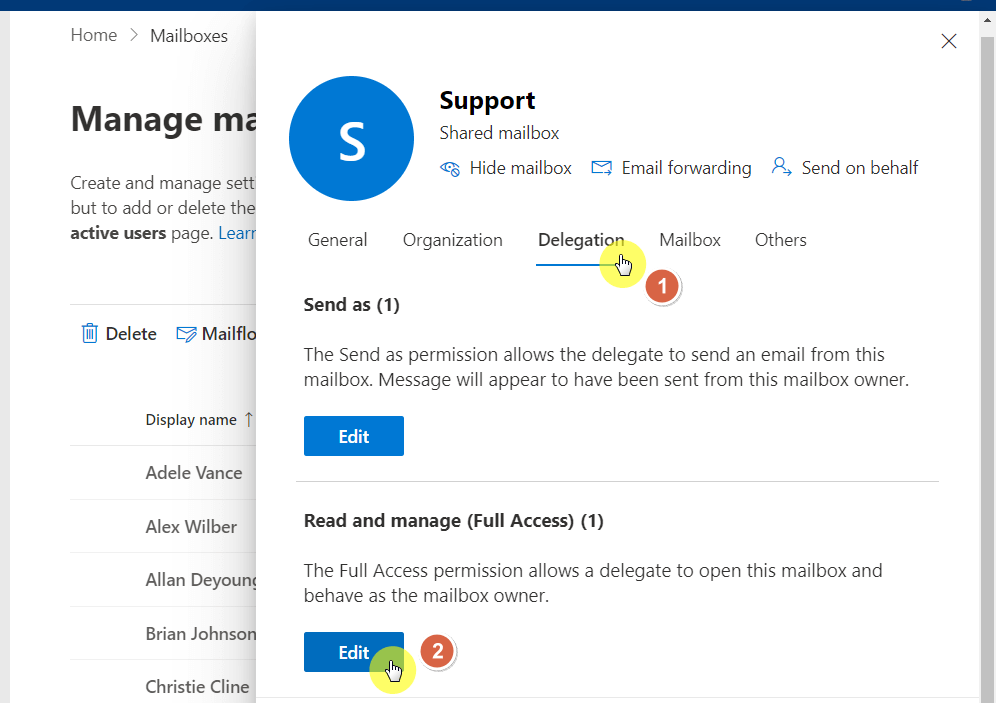Select the Adele Vance mailbox row
This screenshot has width=996, height=703.
pos(163,473)
